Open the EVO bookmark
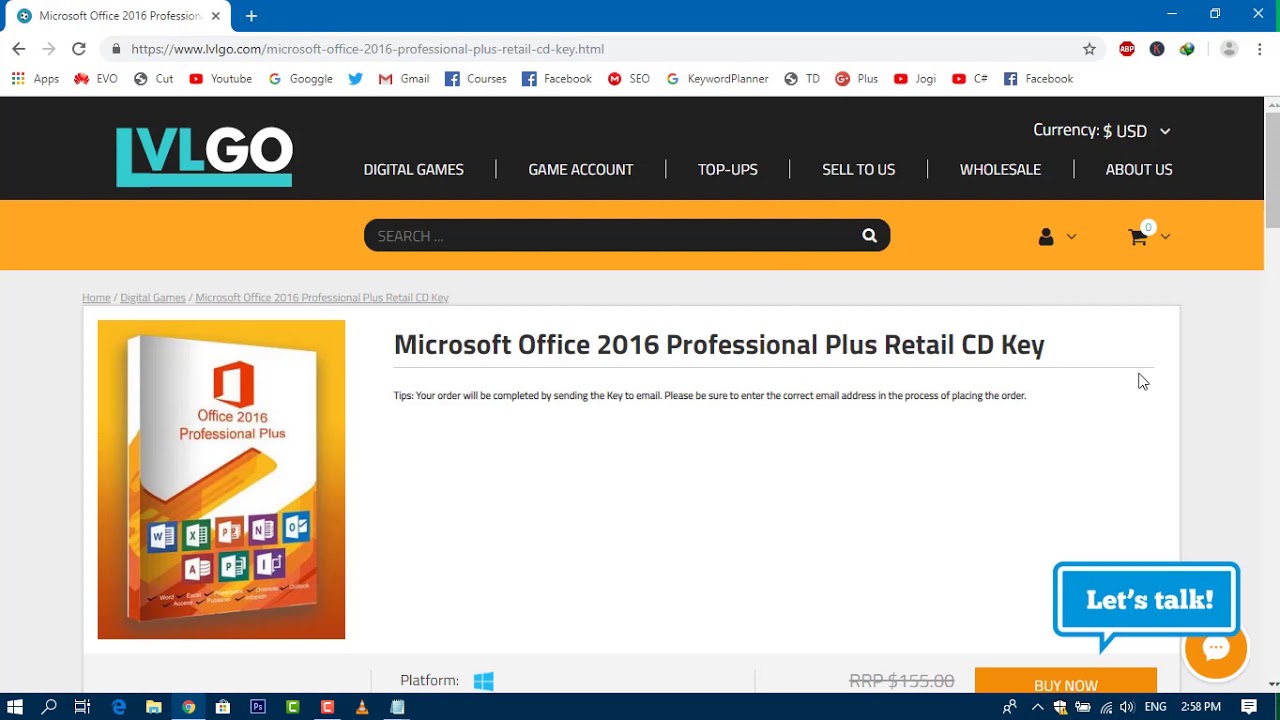The width and height of the screenshot is (1280, 720). coord(96,79)
